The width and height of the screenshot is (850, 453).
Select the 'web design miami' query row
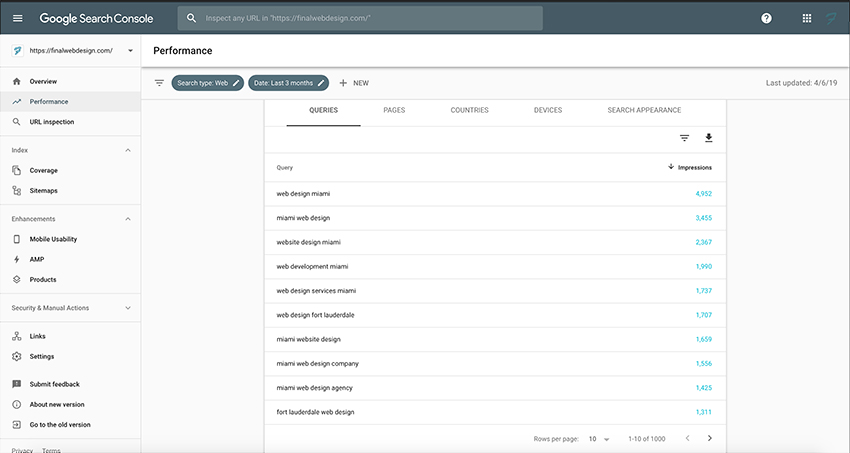(x=495, y=193)
